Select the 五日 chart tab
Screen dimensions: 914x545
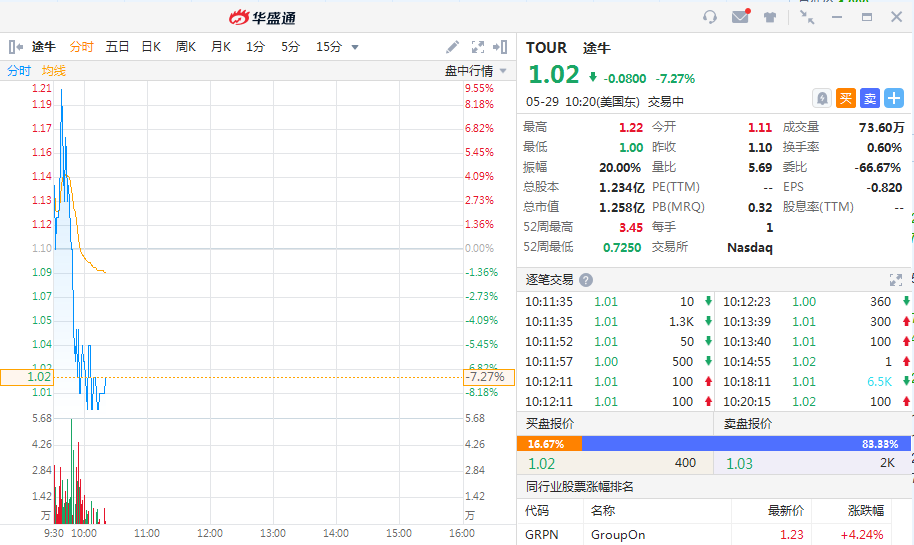pyautogui.click(x=117, y=47)
